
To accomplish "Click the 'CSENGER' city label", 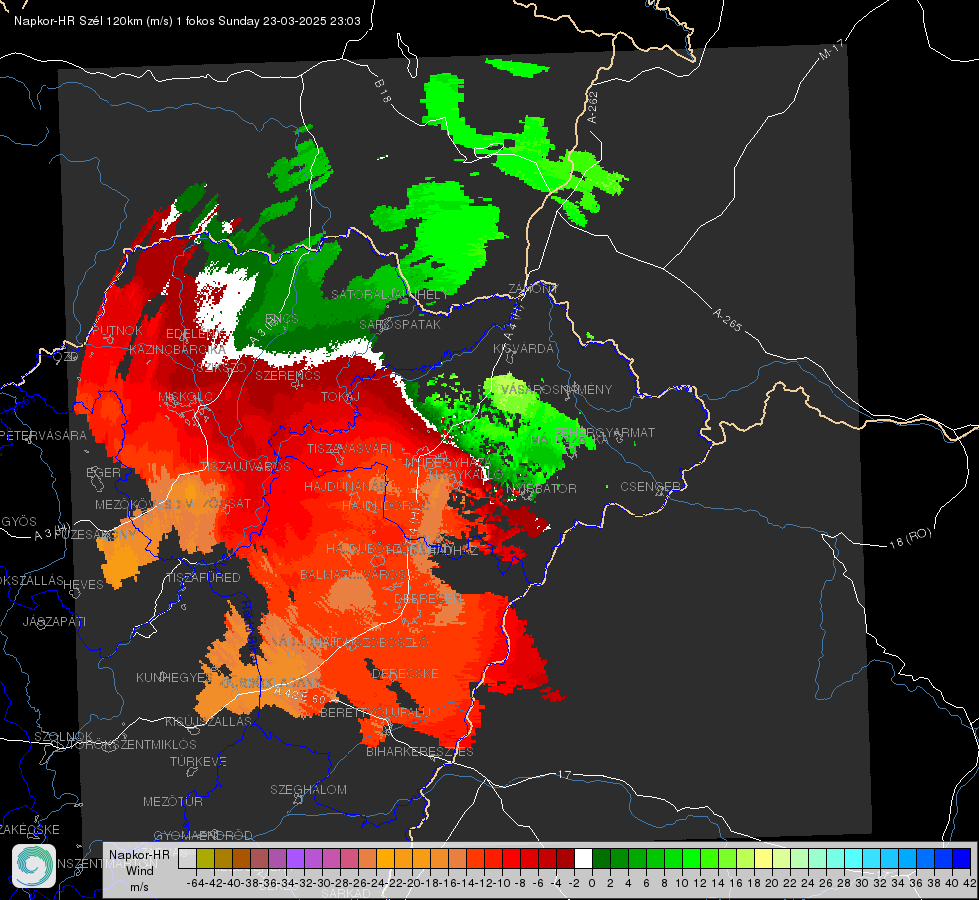I will [650, 487].
